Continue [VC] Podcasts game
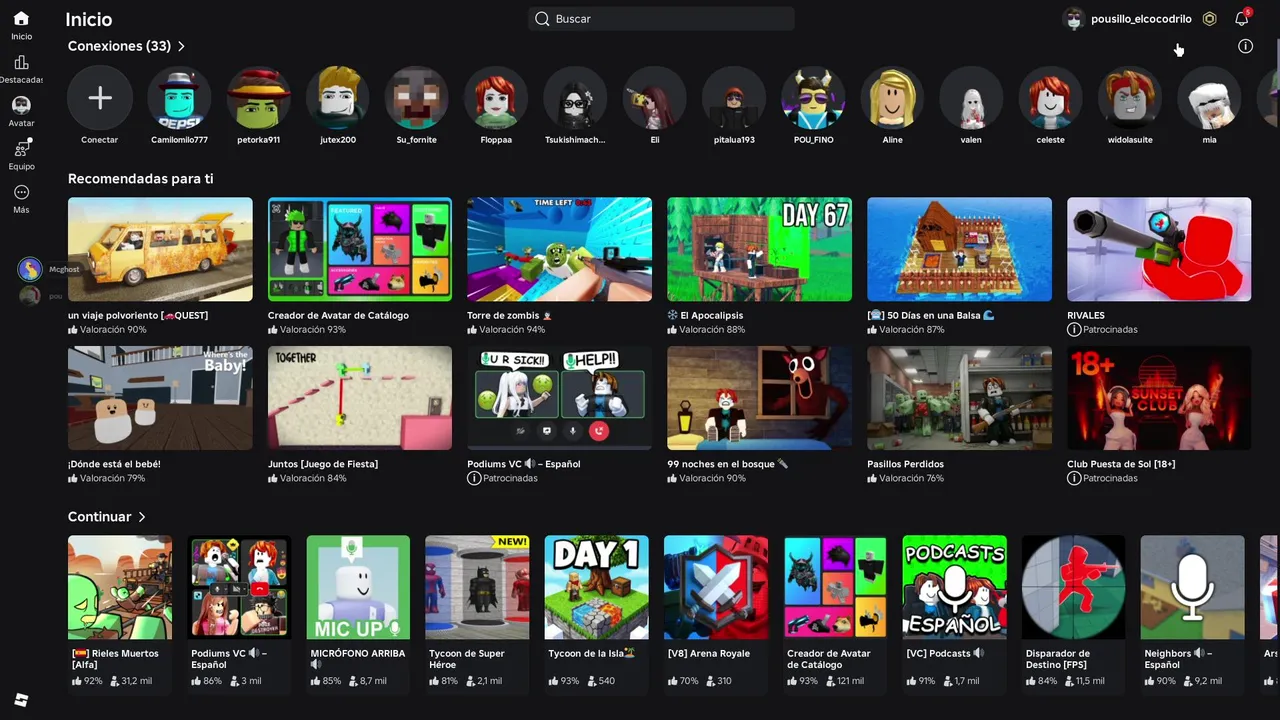Viewport: 1280px width, 720px height. pyautogui.click(x=954, y=587)
